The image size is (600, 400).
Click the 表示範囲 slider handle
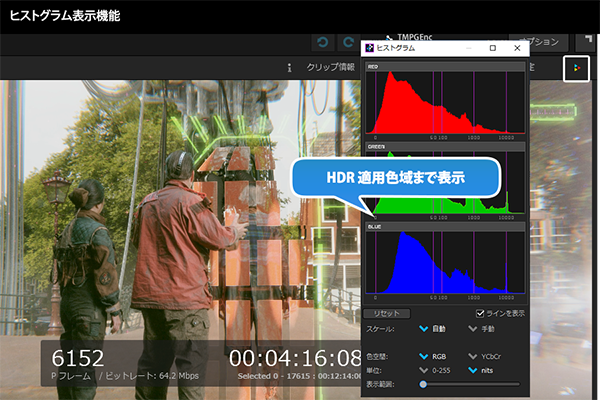[423, 384]
